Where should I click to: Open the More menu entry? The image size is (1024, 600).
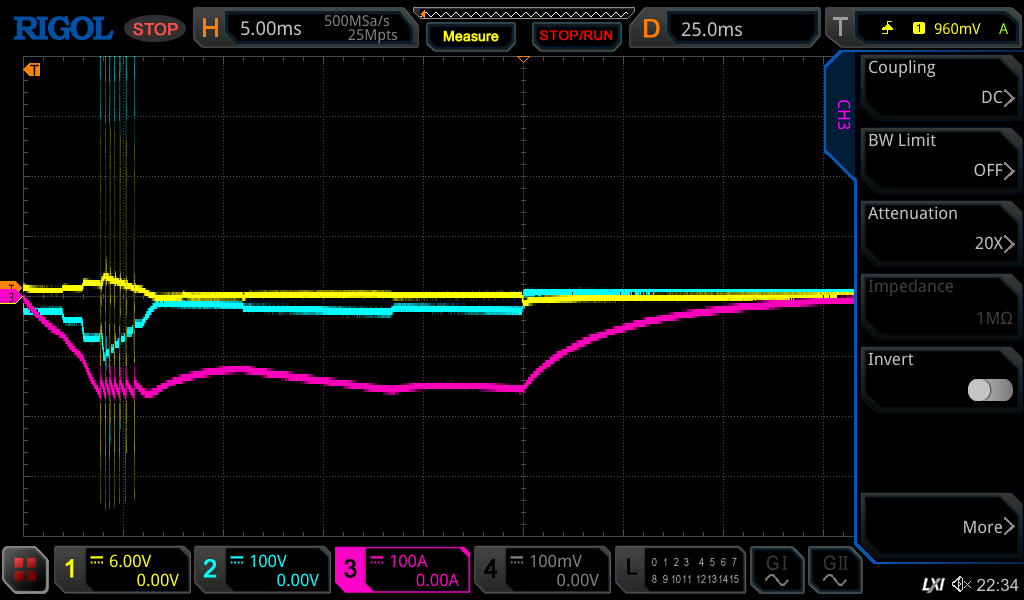pyautogui.click(x=938, y=526)
